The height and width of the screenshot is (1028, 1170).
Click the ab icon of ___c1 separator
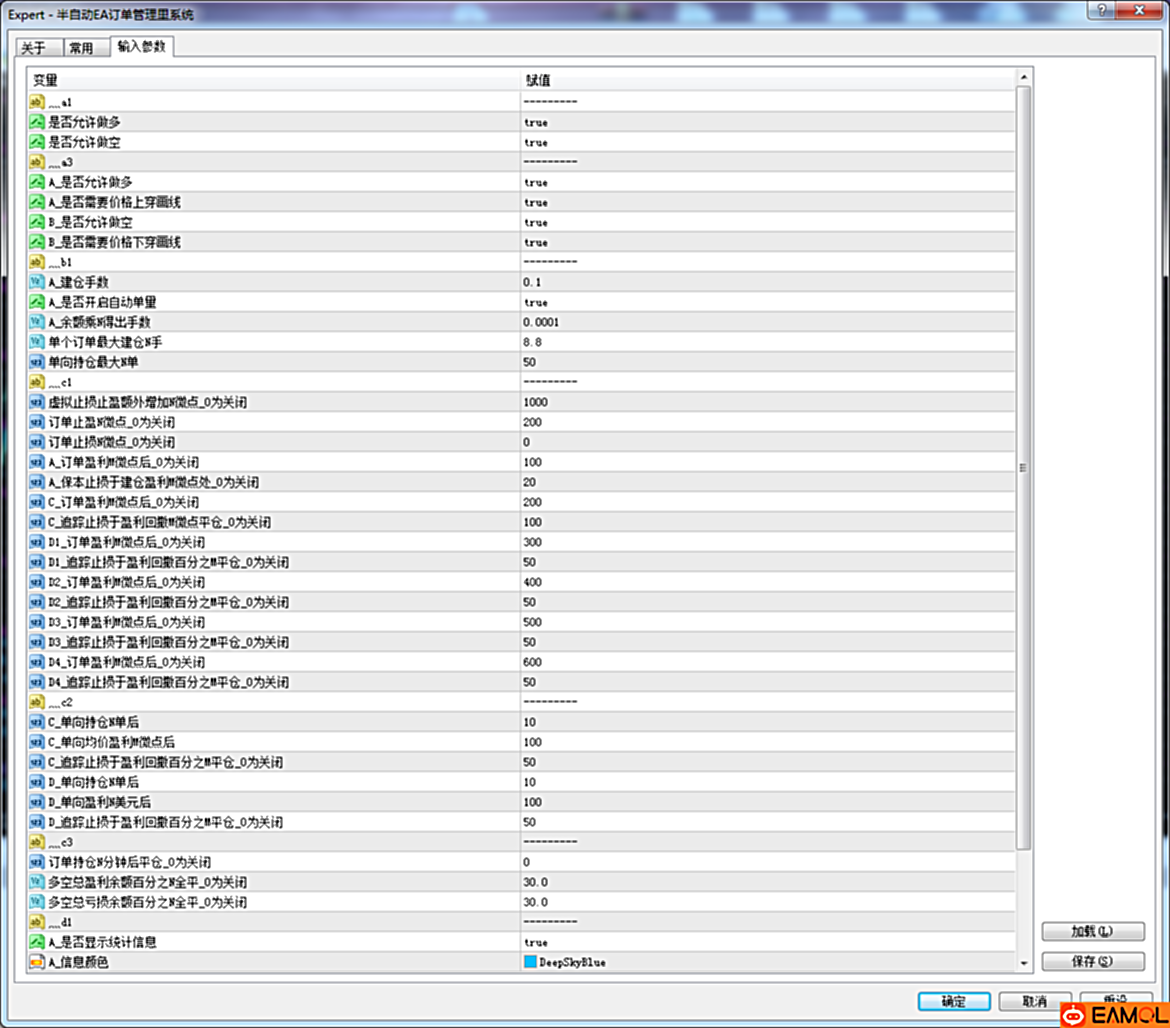click(38, 382)
